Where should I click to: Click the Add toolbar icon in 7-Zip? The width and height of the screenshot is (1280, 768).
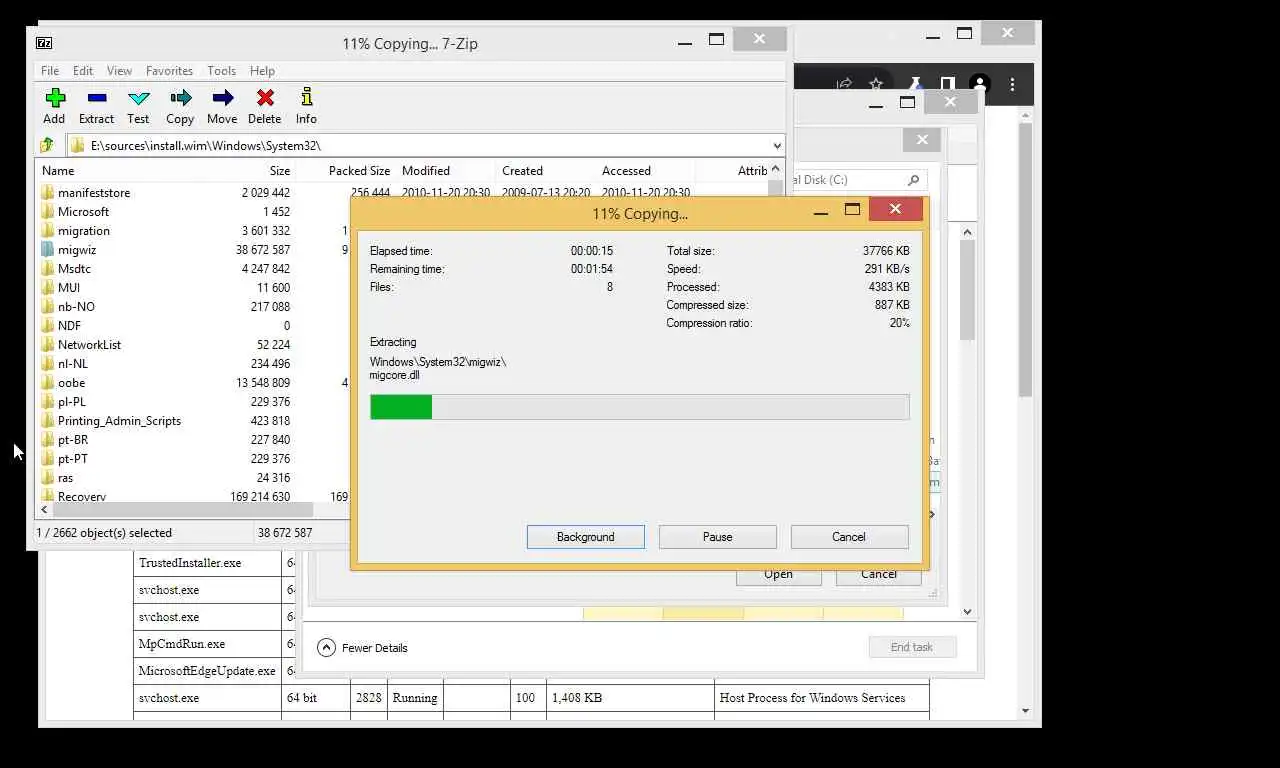(x=55, y=98)
